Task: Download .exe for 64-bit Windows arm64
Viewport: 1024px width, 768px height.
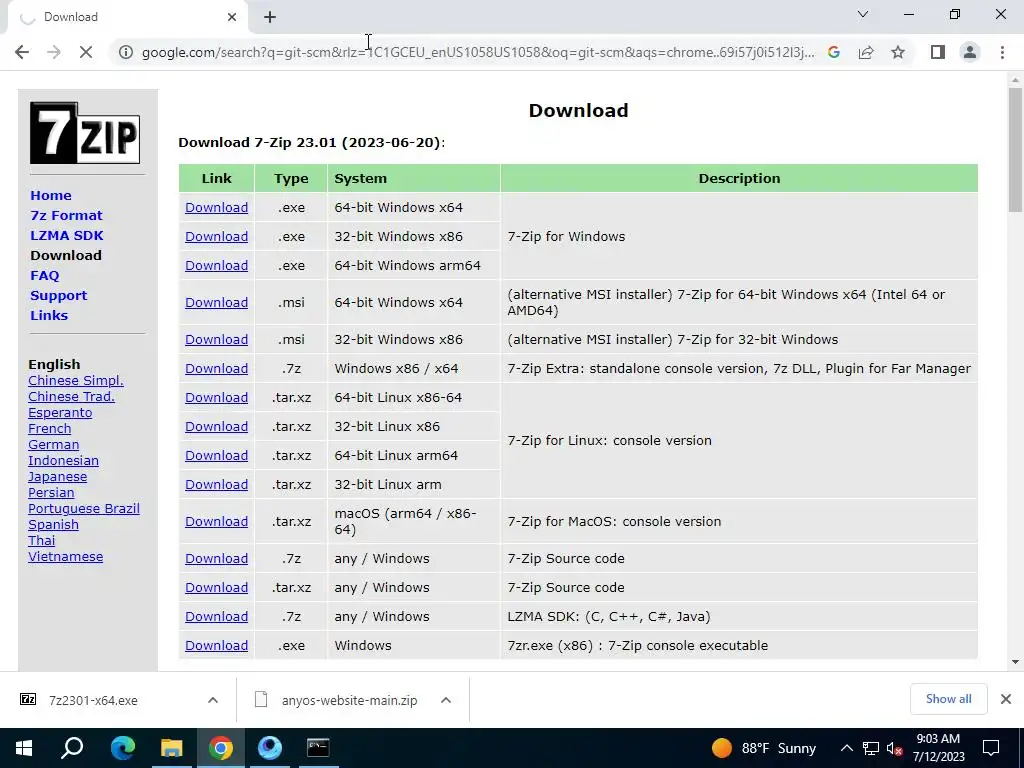Action: point(216,265)
